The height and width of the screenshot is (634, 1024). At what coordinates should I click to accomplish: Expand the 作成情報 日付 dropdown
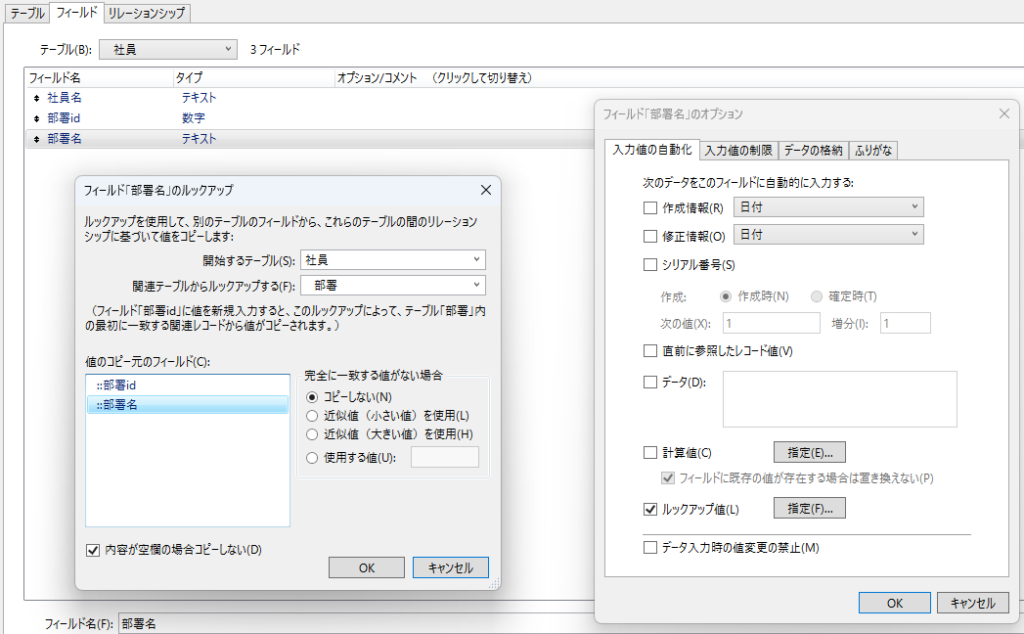point(828,207)
